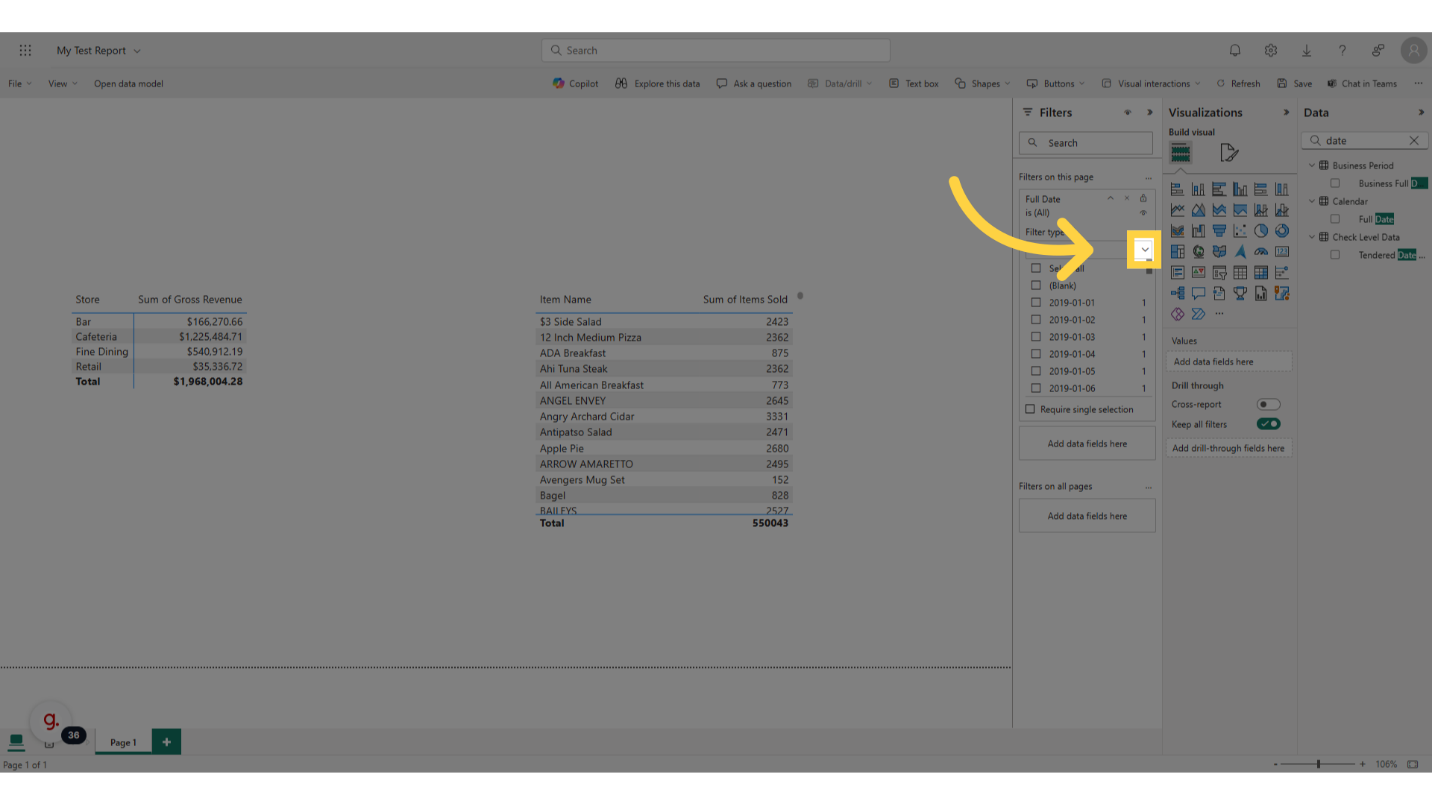
Task: Choose the funnel chart visualization
Action: pyautogui.click(x=1219, y=230)
